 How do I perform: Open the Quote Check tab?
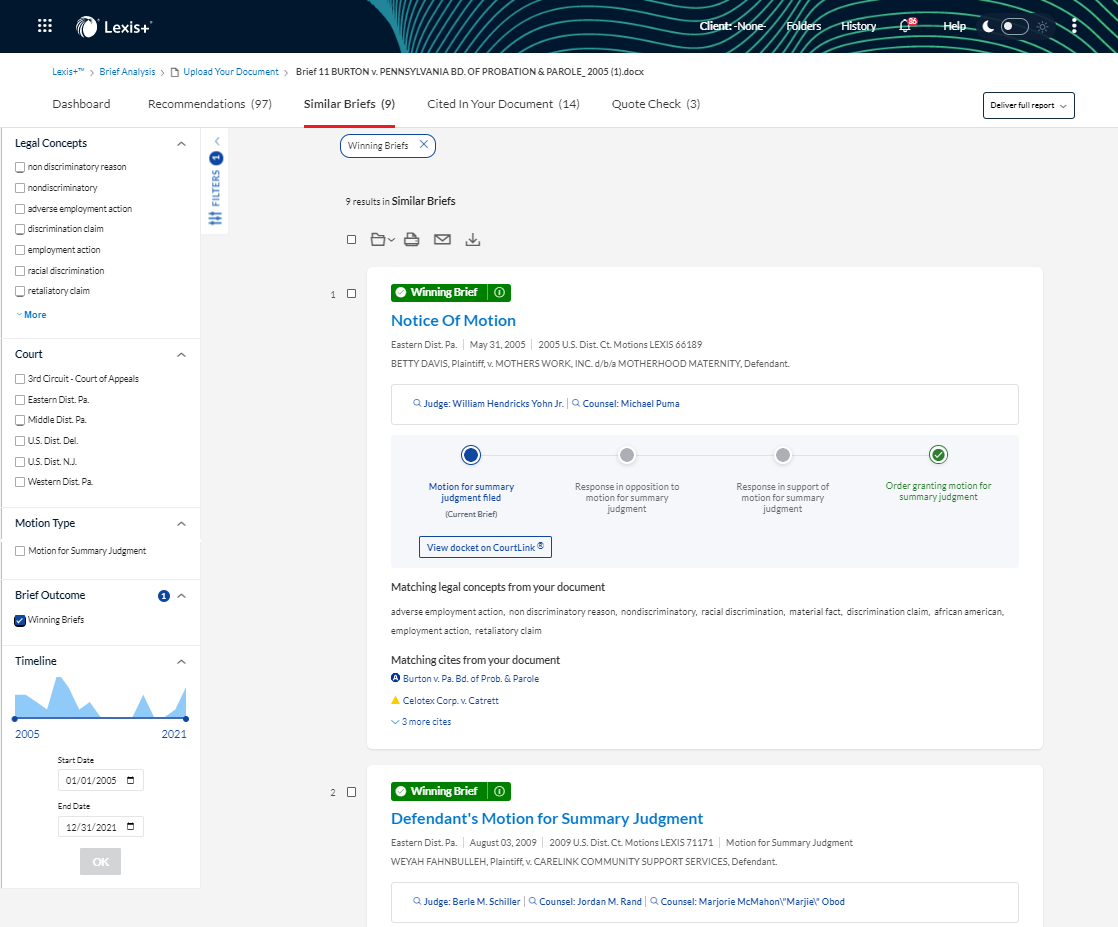coord(655,104)
